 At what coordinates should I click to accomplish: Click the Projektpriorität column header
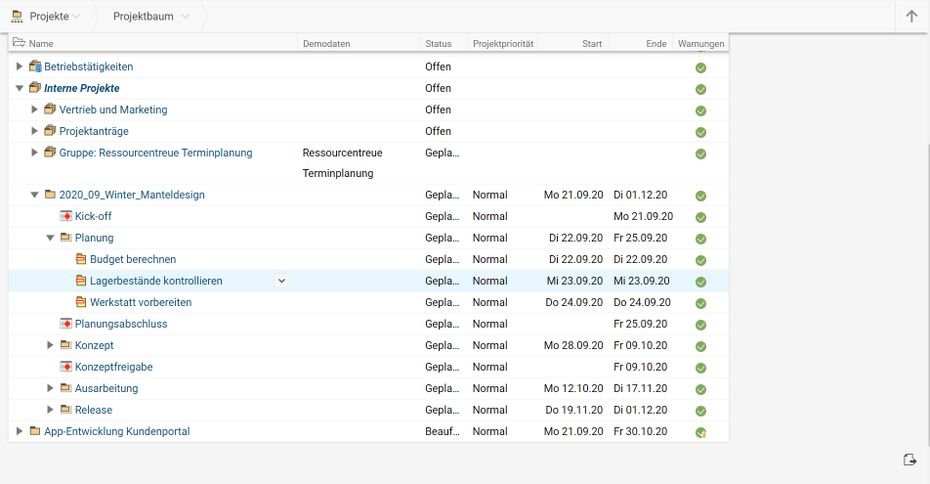click(x=503, y=43)
